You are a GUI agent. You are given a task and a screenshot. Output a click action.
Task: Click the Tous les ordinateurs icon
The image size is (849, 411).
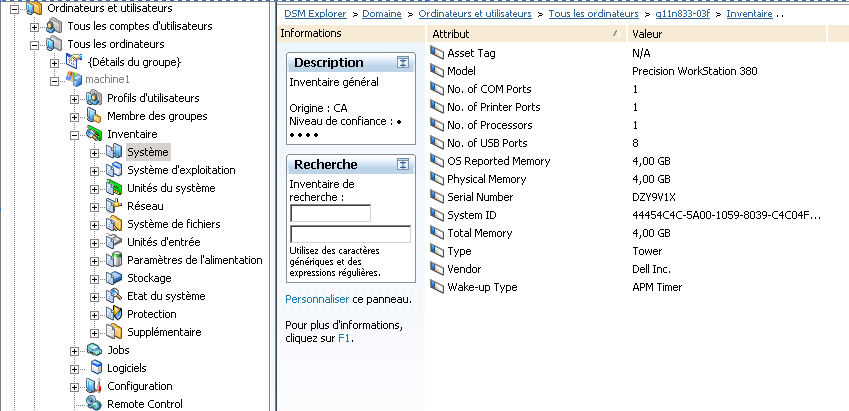(x=54, y=44)
